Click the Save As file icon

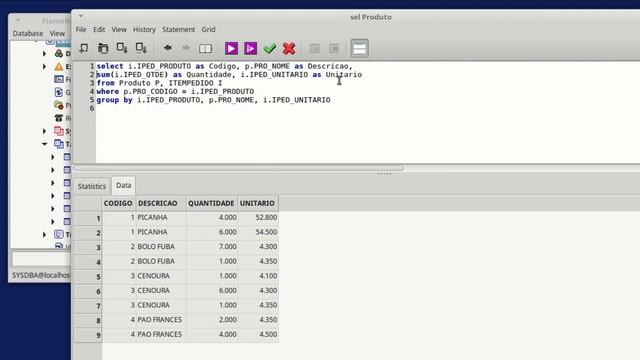tap(141, 48)
